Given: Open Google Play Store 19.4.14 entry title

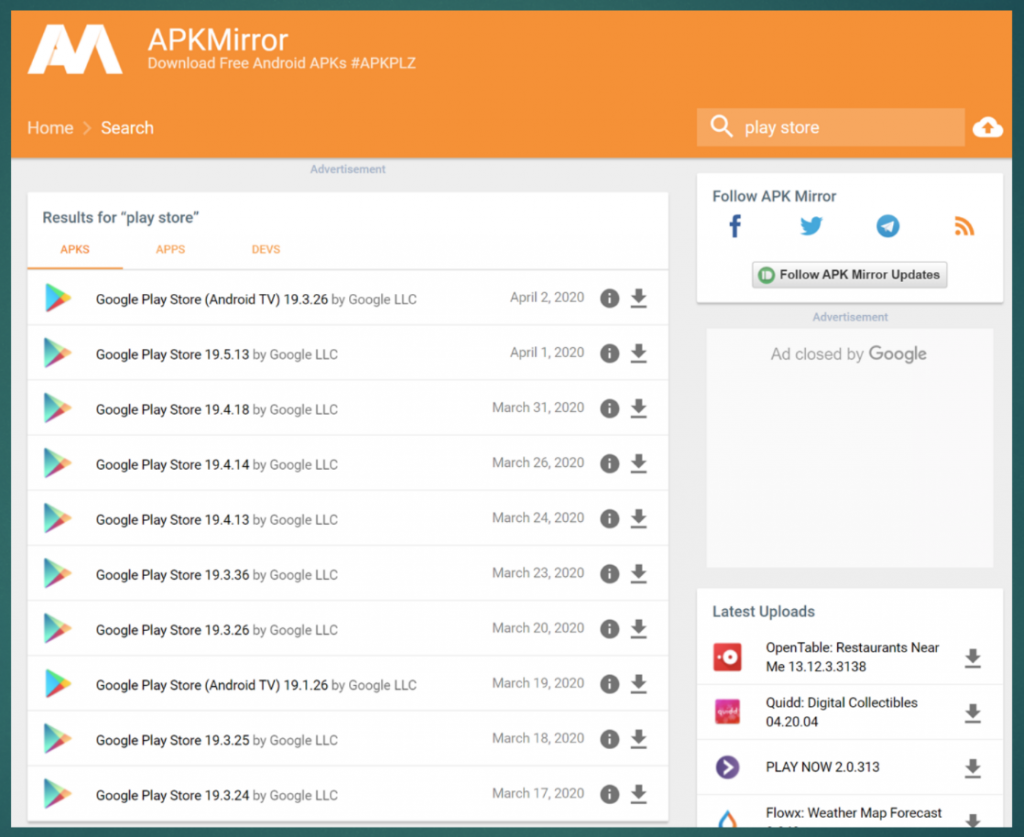Looking at the screenshot, I should point(172,464).
